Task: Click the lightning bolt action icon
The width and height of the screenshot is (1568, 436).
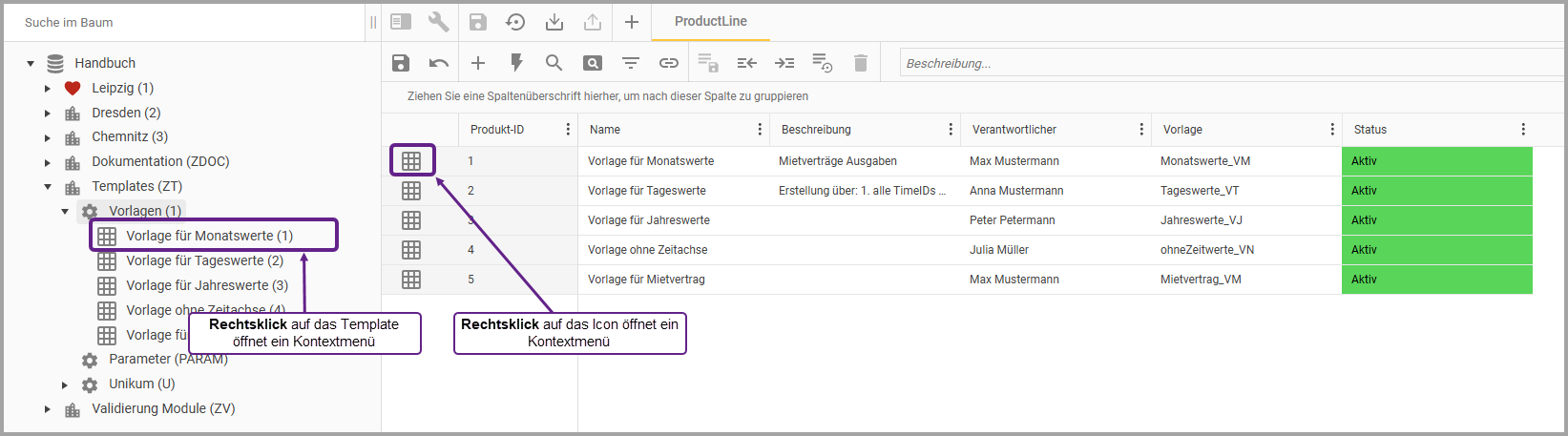Action: [x=516, y=63]
